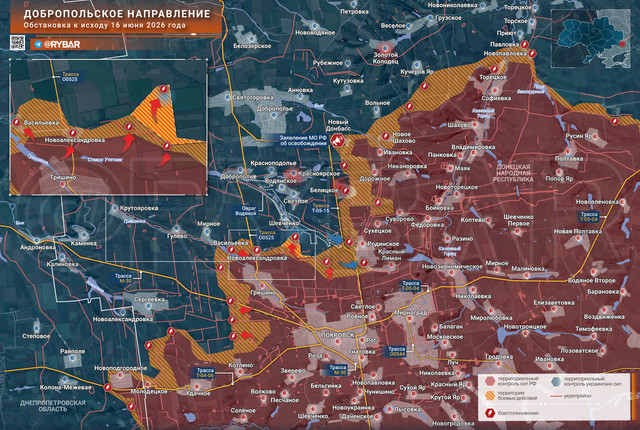Click the Белозерское label

(252, 46)
